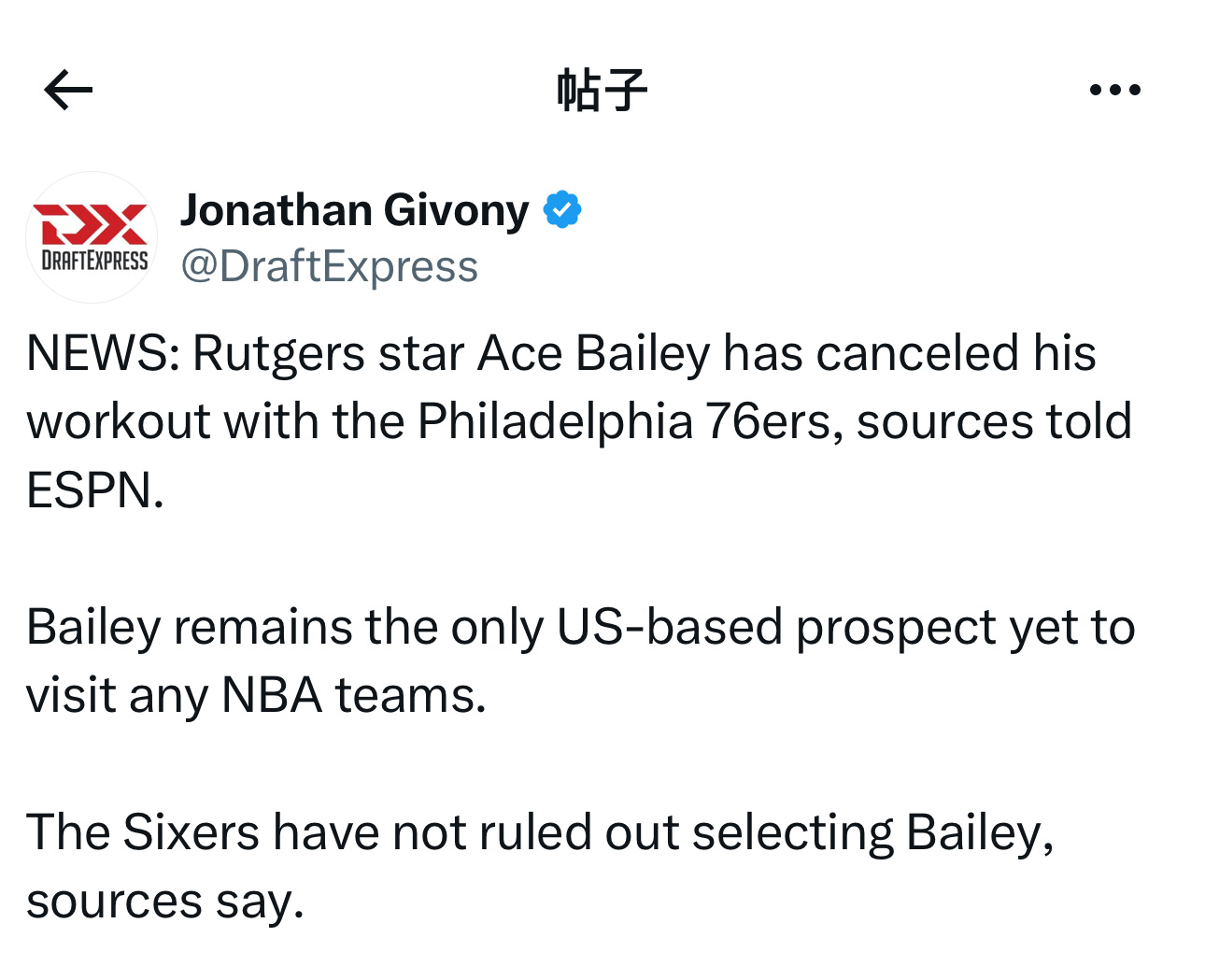Click the word workout in the post
Screen dimensions: 1205x980
(118, 422)
